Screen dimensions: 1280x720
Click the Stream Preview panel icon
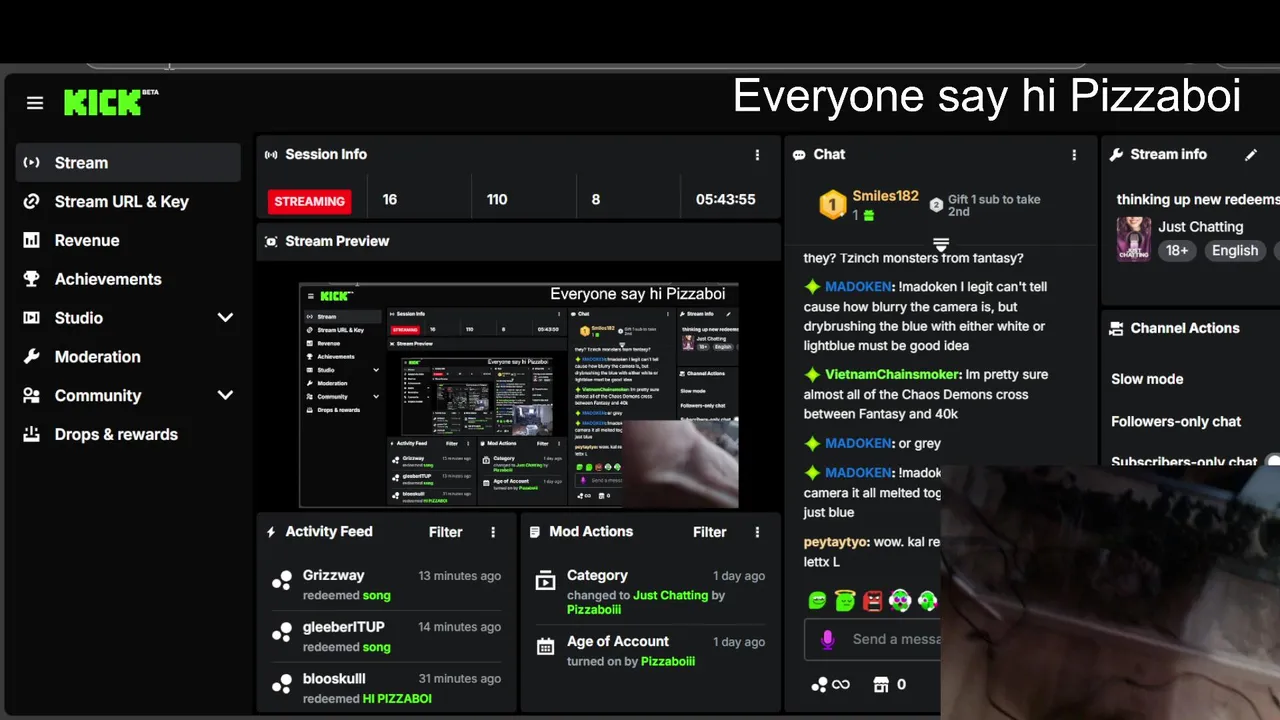271,242
